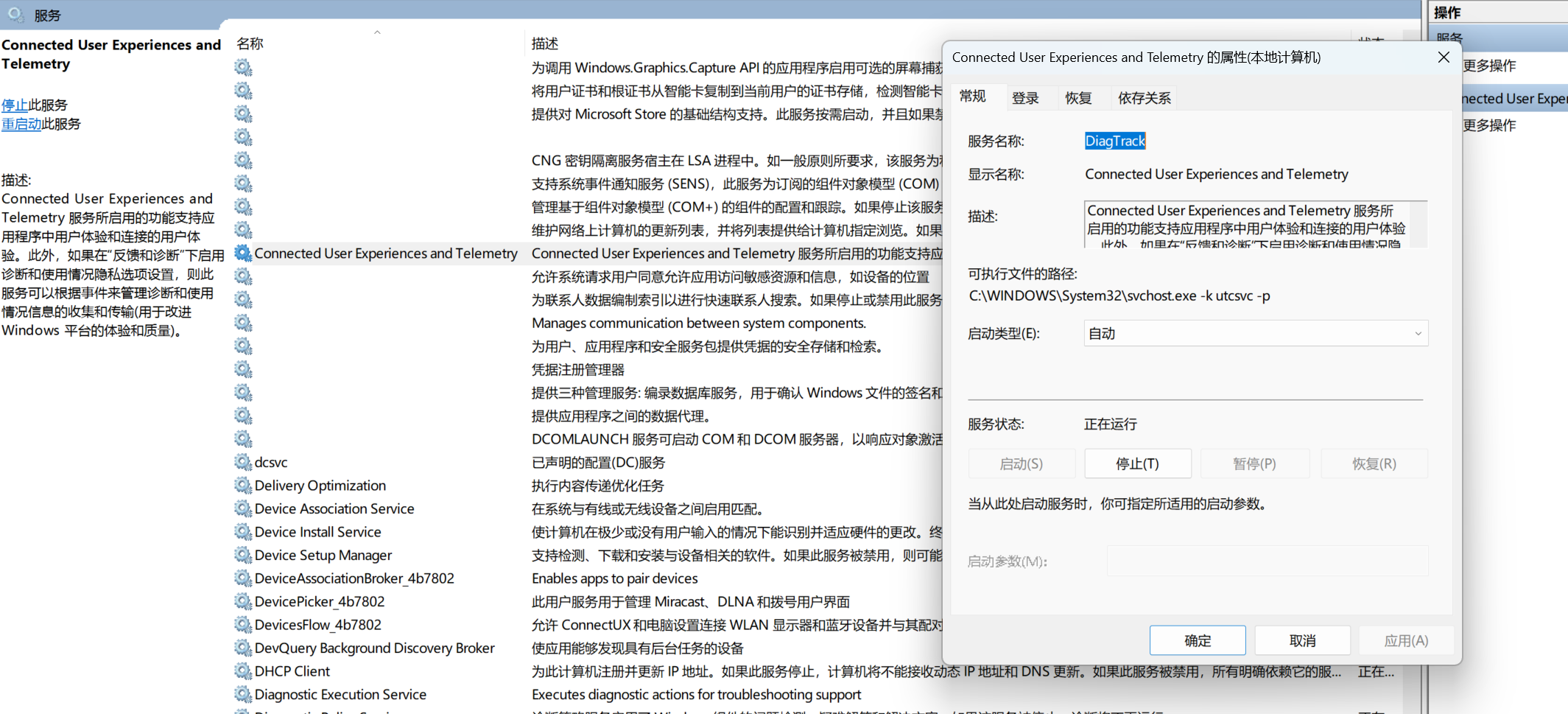Viewport: 1568px width, 714px height.
Task: Click the 取消 button
Action: [1302, 640]
